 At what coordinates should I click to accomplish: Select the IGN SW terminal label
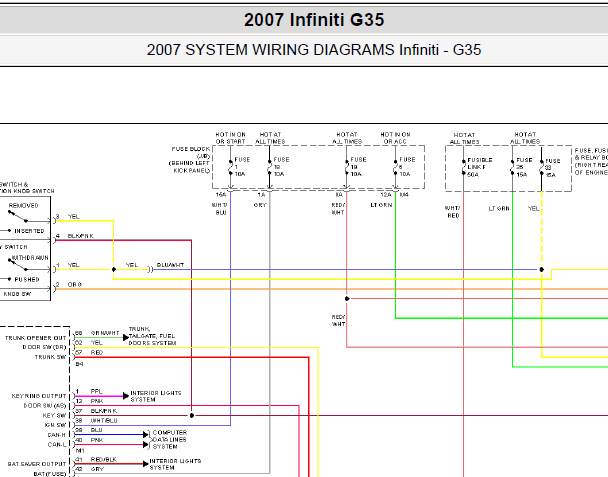(x=55, y=425)
